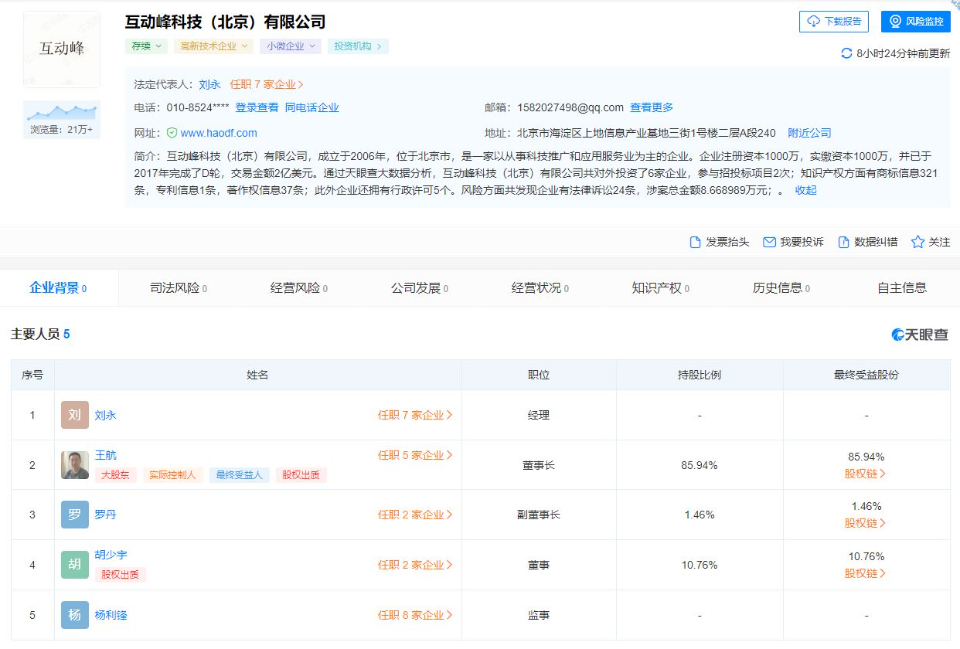Click the 85.94% shareholding cell for 王航
This screenshot has height=649, width=960.
(x=699, y=465)
